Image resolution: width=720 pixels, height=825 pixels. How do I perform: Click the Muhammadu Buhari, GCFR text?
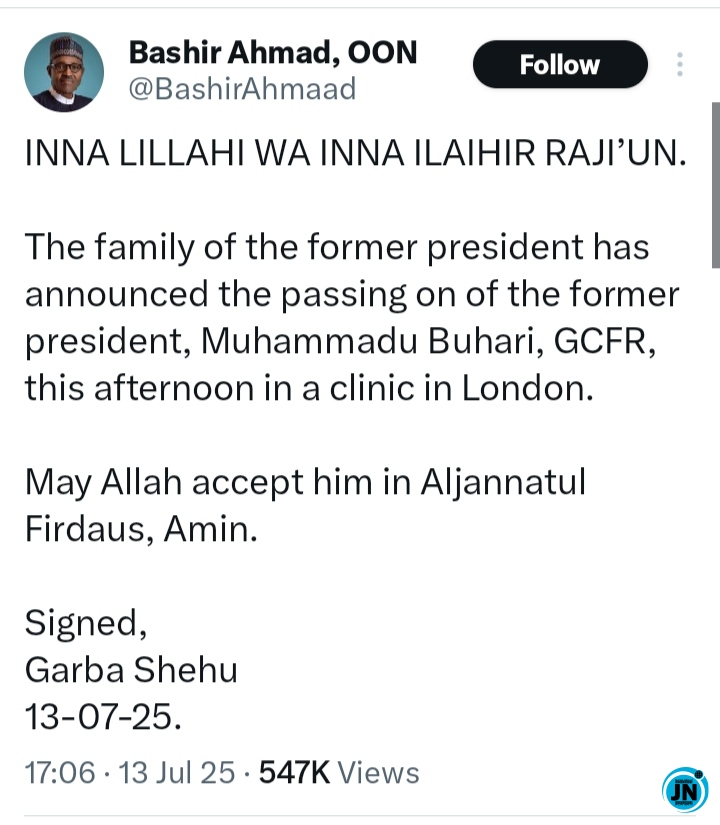[428, 341]
